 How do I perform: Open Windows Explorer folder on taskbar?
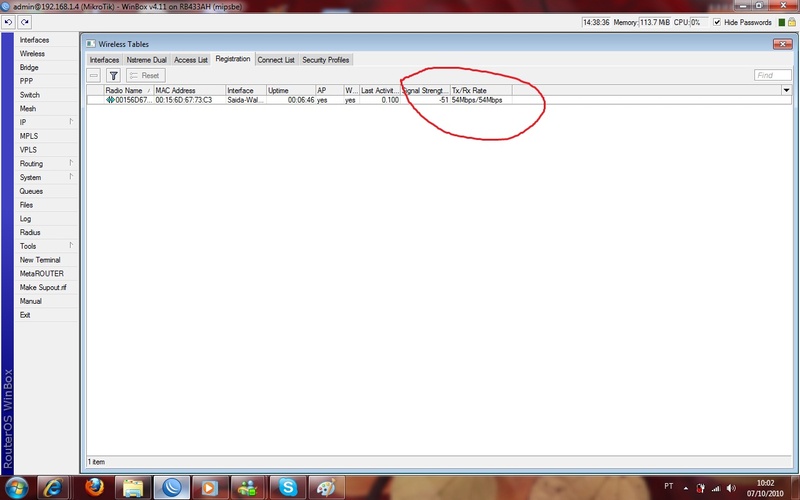pos(133,488)
